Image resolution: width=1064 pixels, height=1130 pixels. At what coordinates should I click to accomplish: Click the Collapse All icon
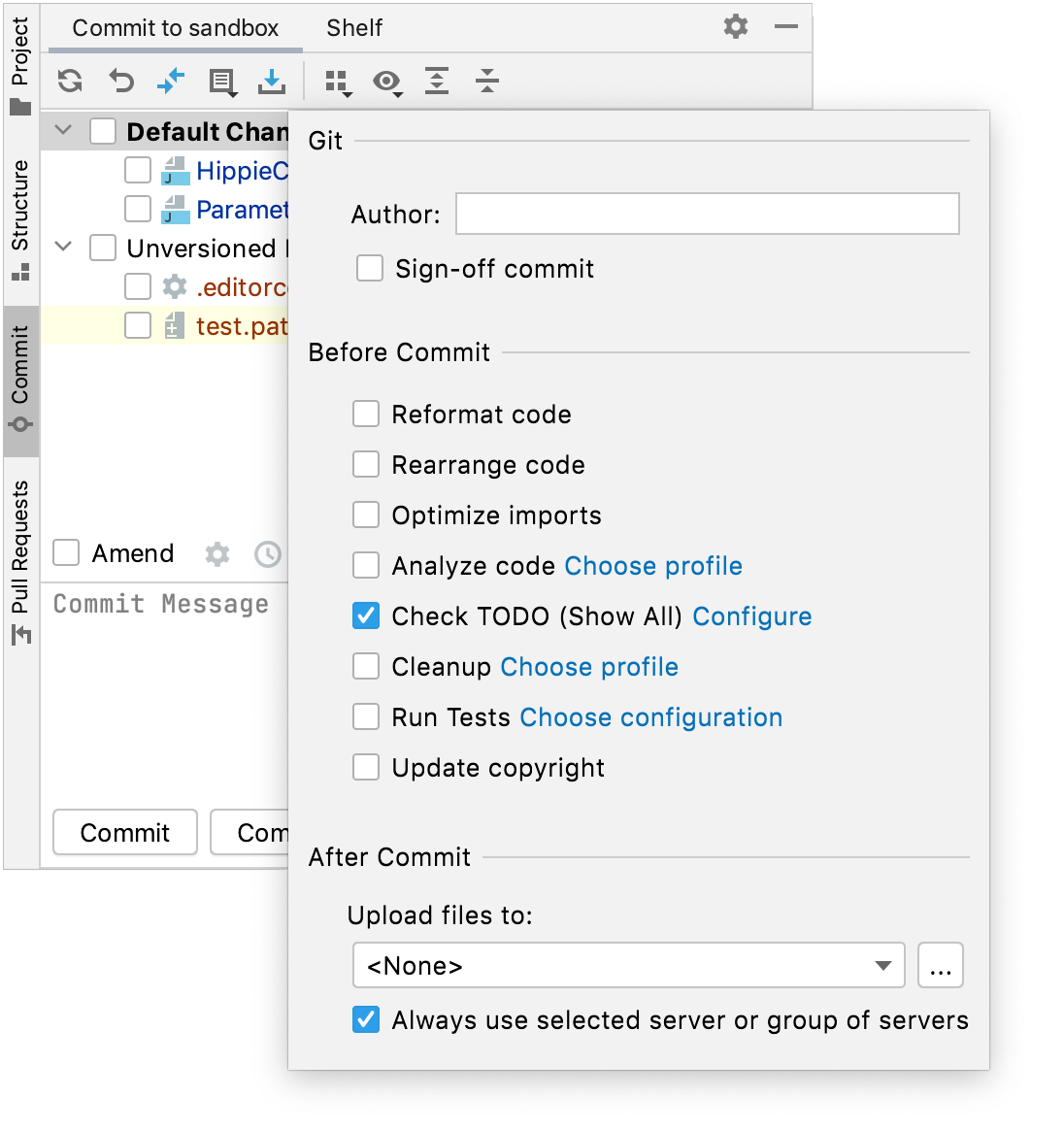click(487, 82)
